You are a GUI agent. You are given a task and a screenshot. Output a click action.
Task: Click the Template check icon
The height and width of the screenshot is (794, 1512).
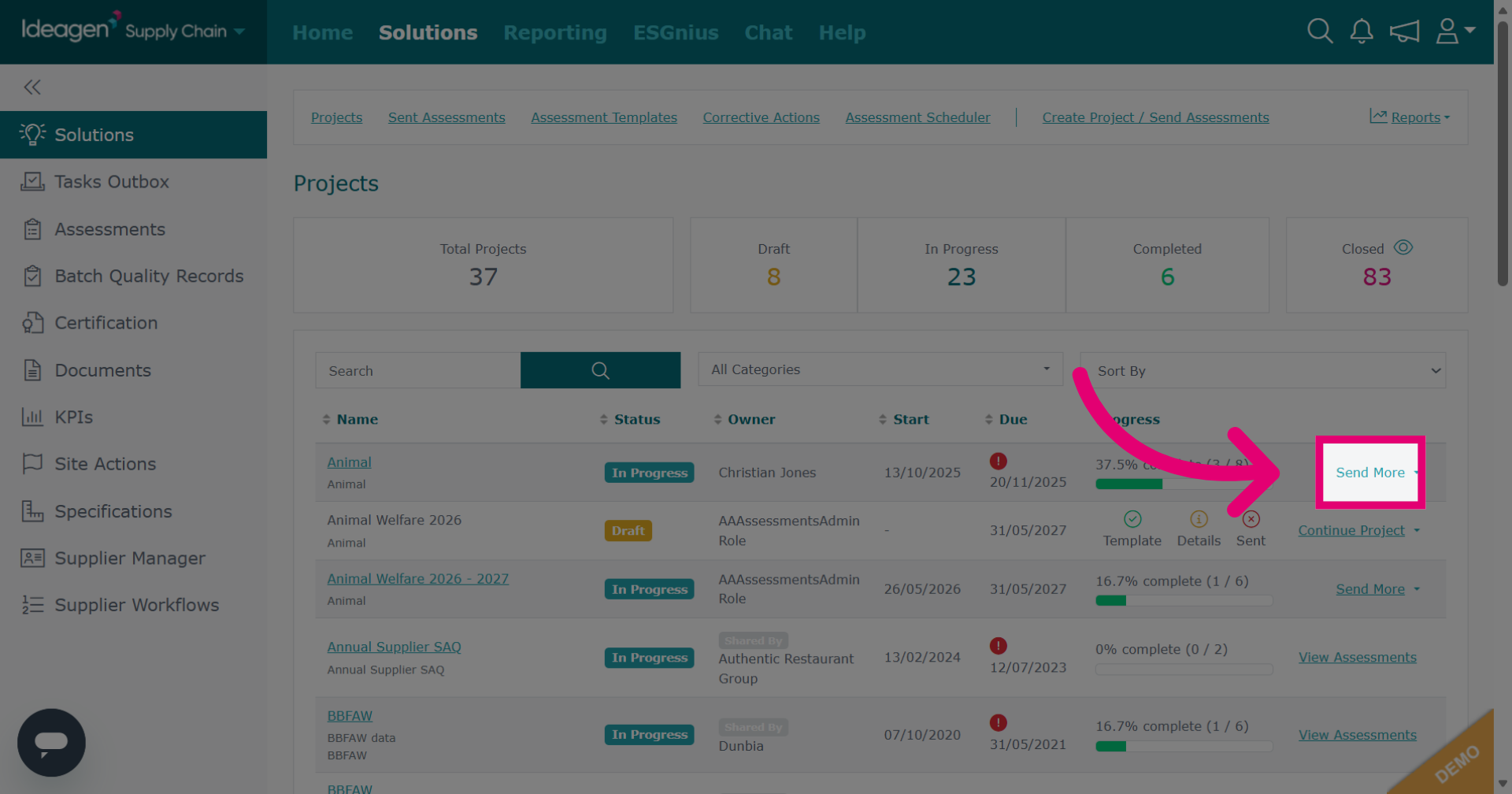click(x=1132, y=519)
